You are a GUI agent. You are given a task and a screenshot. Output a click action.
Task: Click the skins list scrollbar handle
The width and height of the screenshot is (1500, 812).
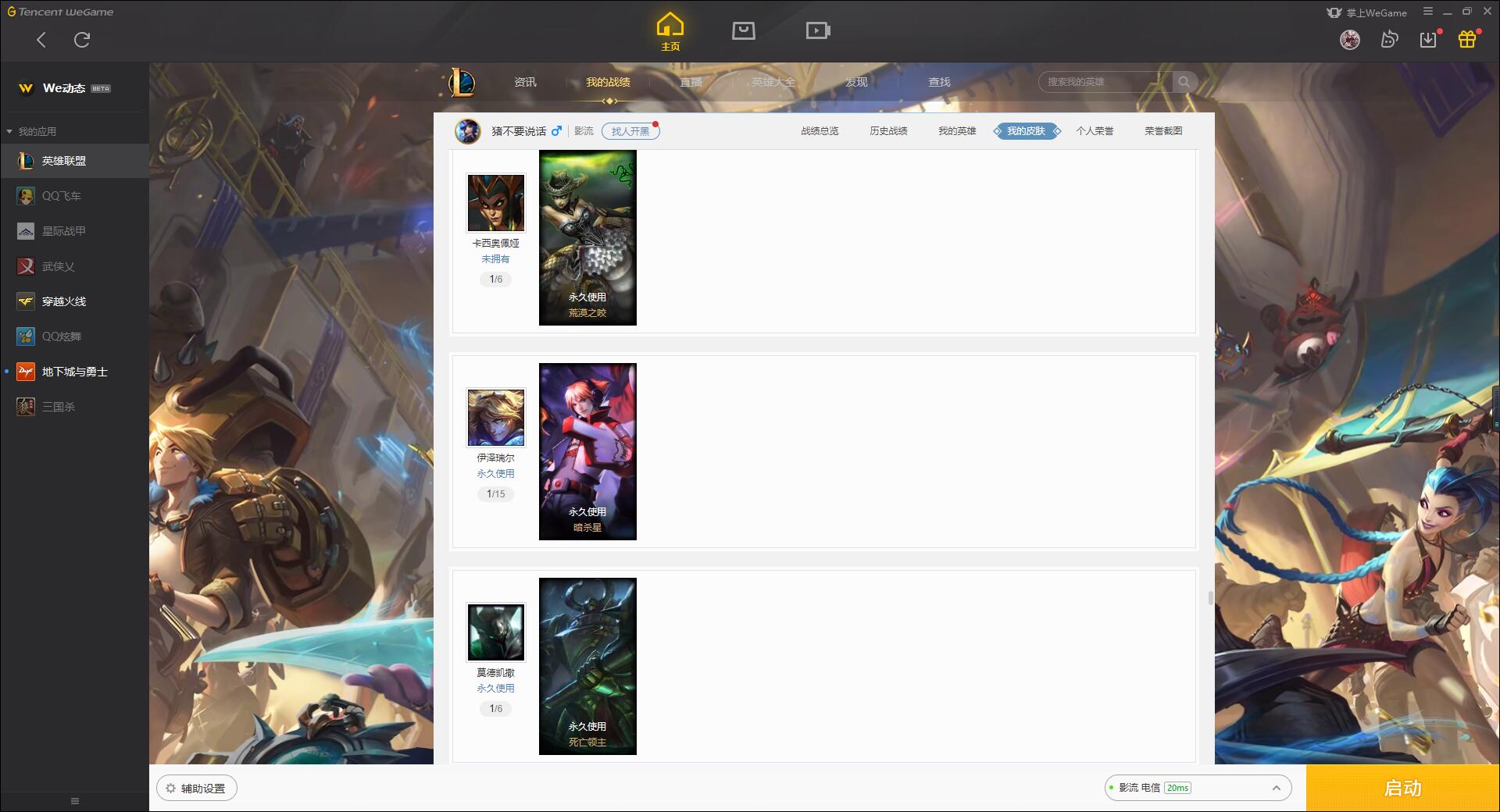pos(1210,598)
